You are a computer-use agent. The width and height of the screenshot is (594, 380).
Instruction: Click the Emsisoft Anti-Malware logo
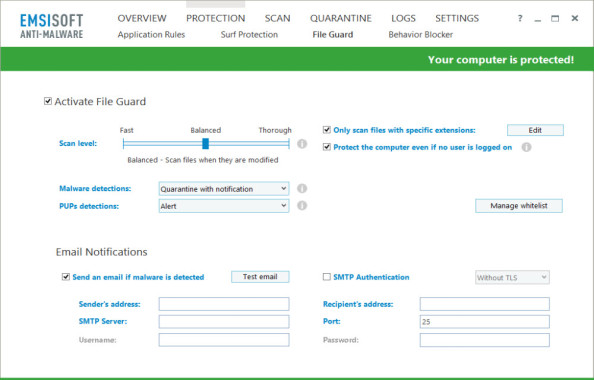[x=52, y=26]
